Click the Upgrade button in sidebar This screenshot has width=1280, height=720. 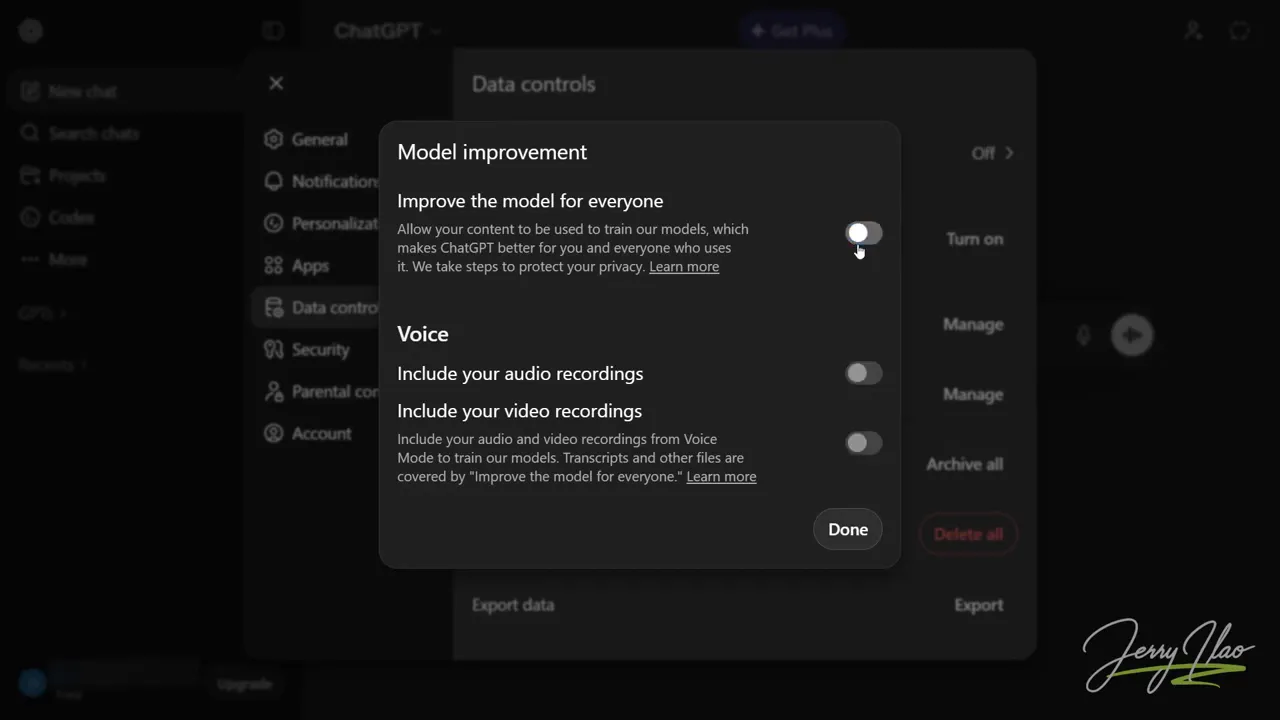point(245,684)
